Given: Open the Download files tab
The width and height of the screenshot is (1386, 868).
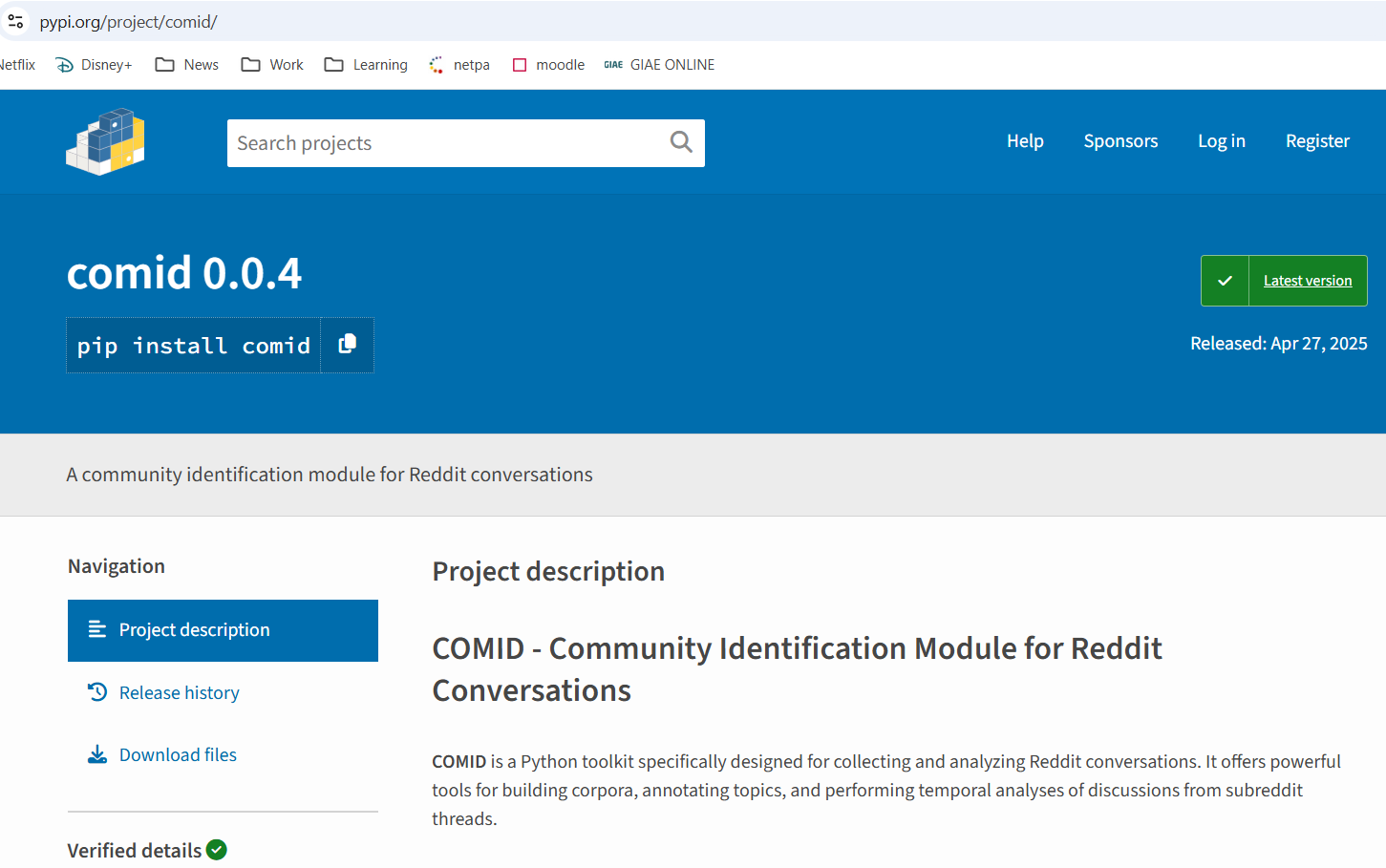Looking at the screenshot, I should [x=178, y=754].
